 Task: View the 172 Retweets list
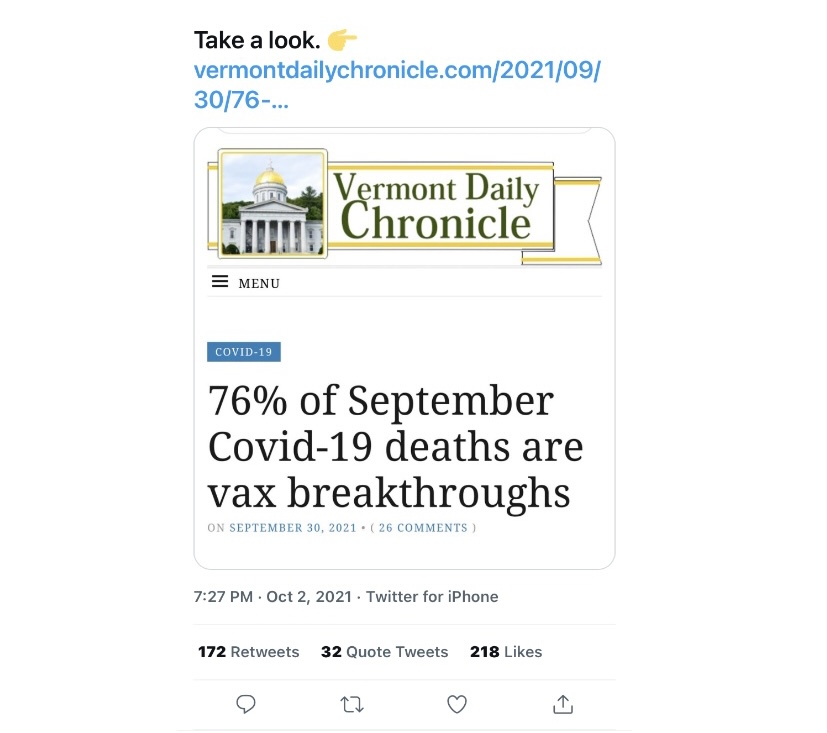tap(248, 652)
